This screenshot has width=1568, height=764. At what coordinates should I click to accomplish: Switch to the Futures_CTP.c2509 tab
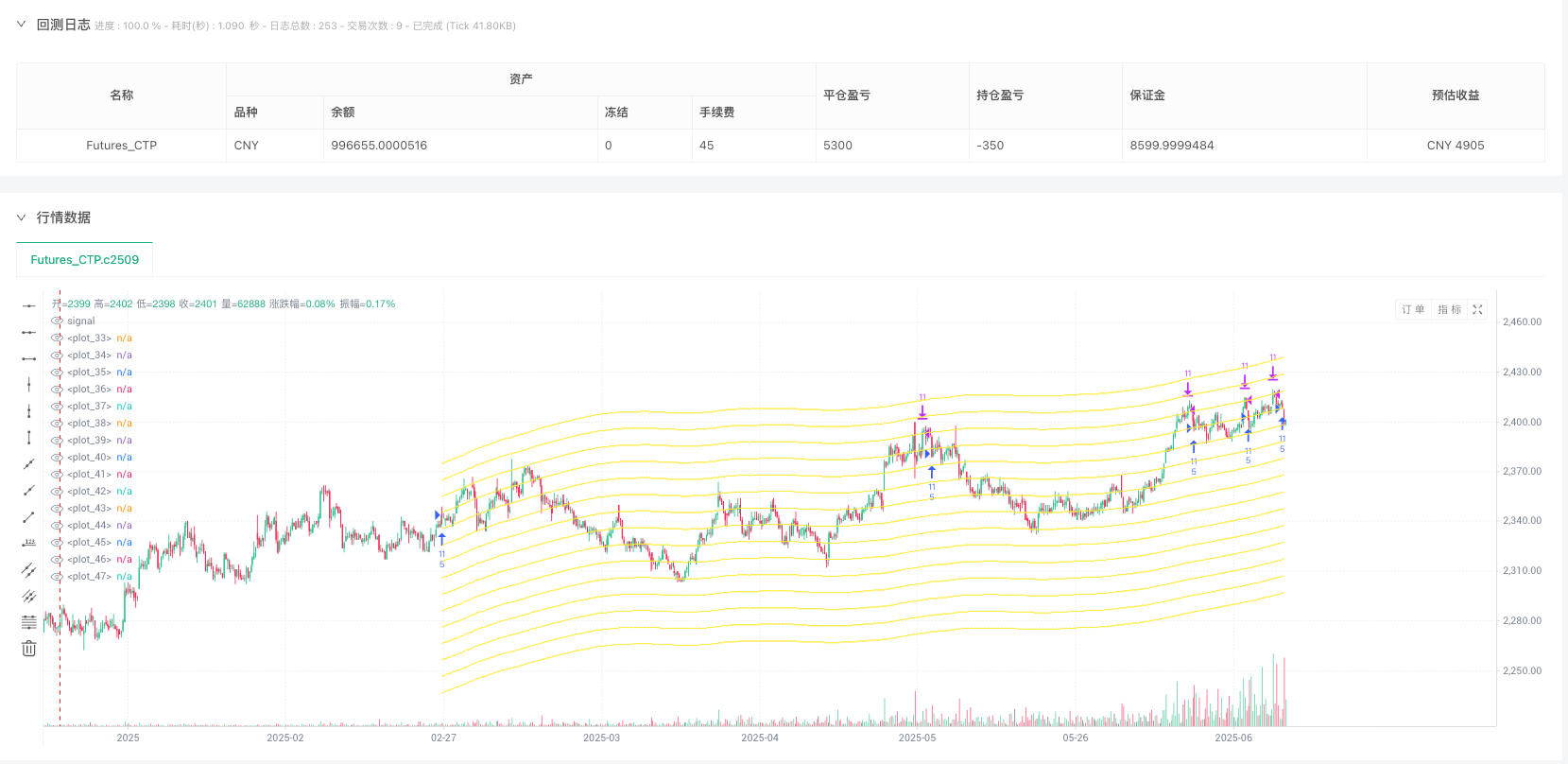point(84,260)
